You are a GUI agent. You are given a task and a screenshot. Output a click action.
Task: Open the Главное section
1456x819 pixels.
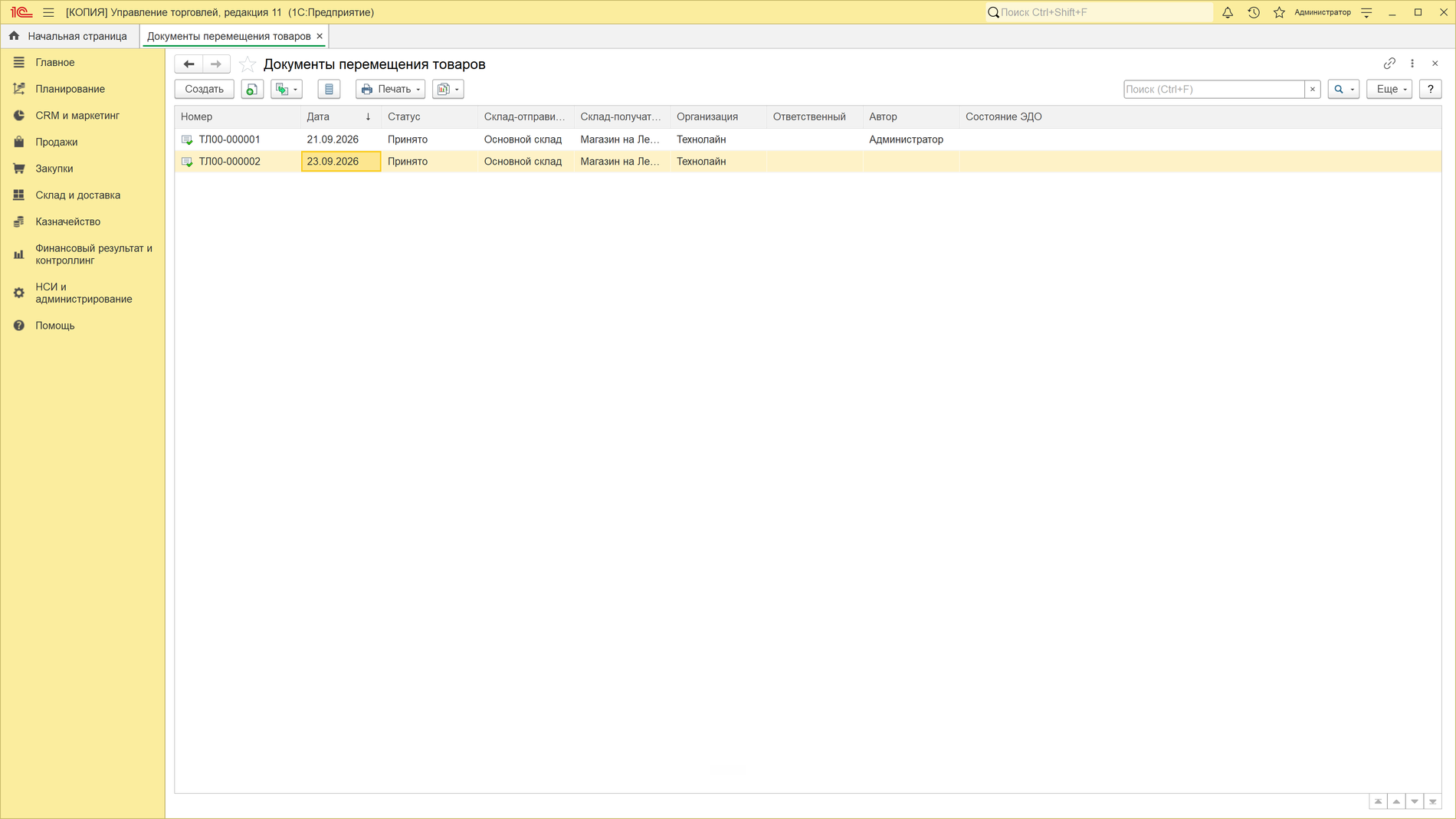[x=55, y=63]
